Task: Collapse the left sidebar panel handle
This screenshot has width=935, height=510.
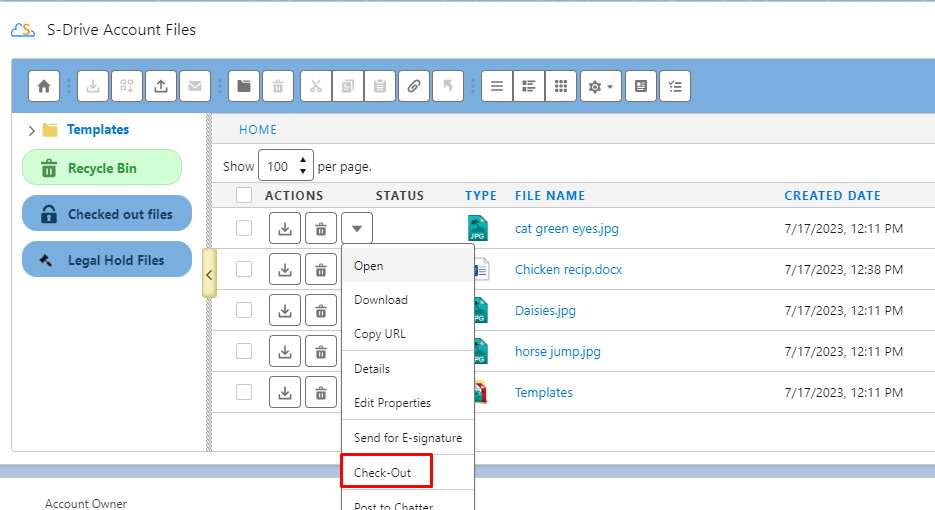Action: (208, 274)
